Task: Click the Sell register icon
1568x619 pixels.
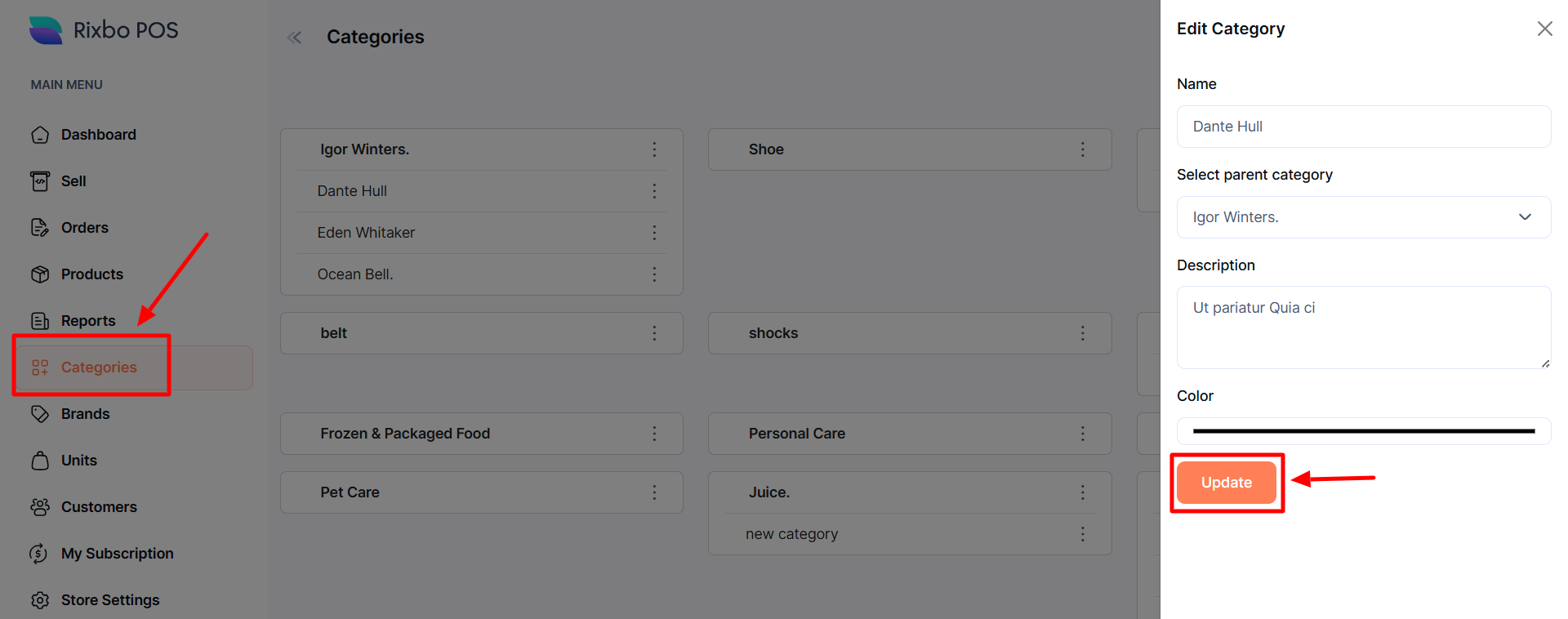Action: coord(40,181)
